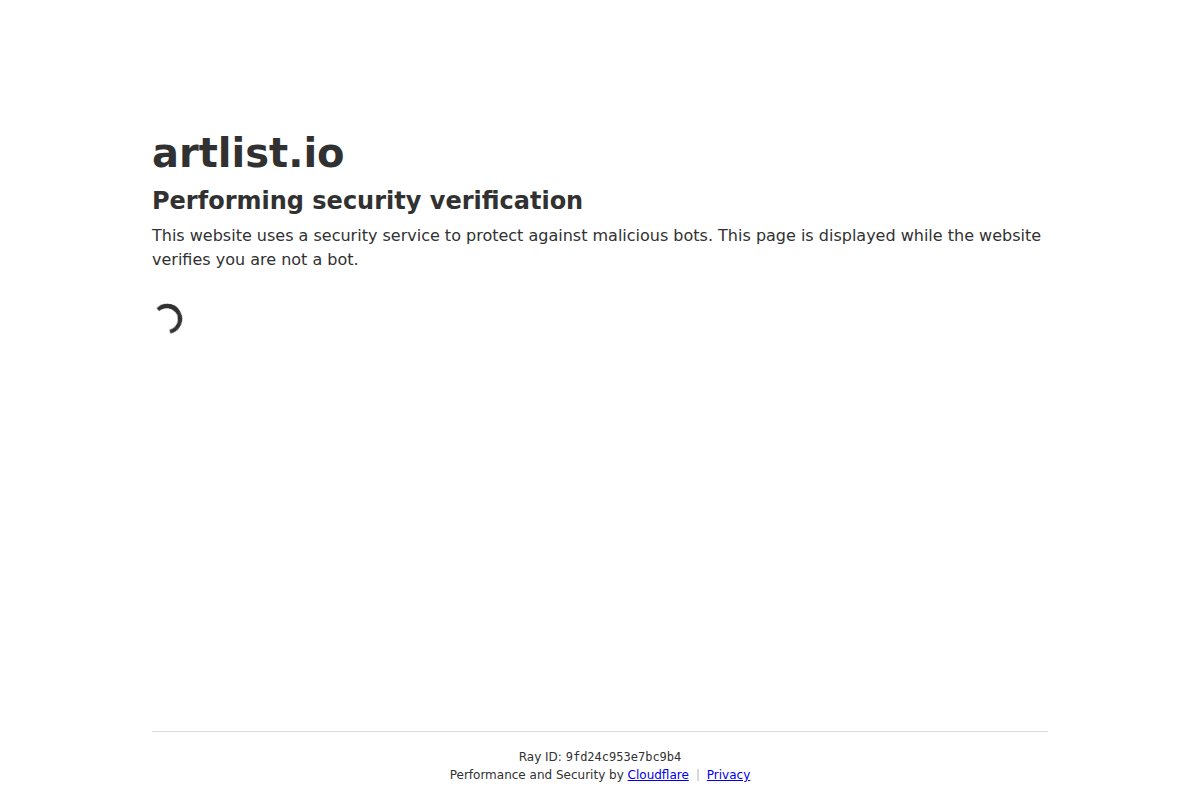
Task: Select the artlist.io heading text
Action: 248,153
